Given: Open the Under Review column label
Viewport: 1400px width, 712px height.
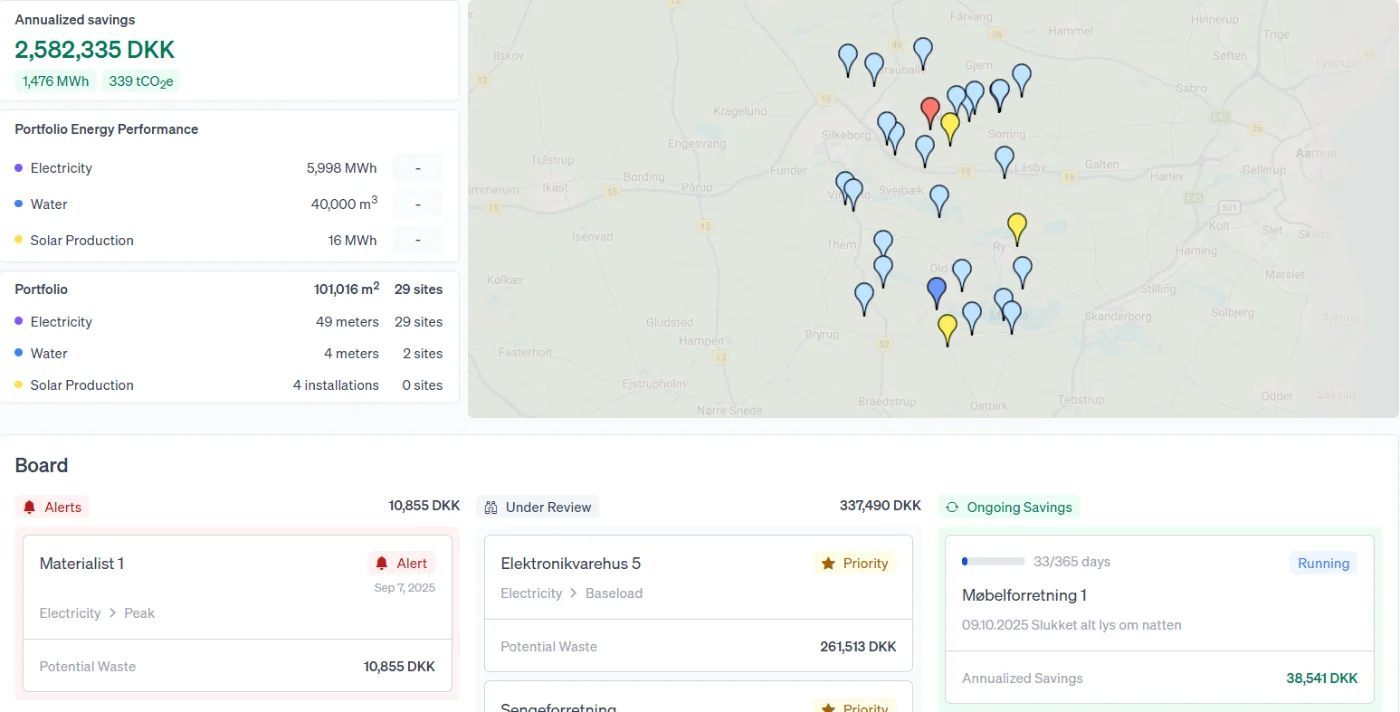Looking at the screenshot, I should tap(538, 507).
